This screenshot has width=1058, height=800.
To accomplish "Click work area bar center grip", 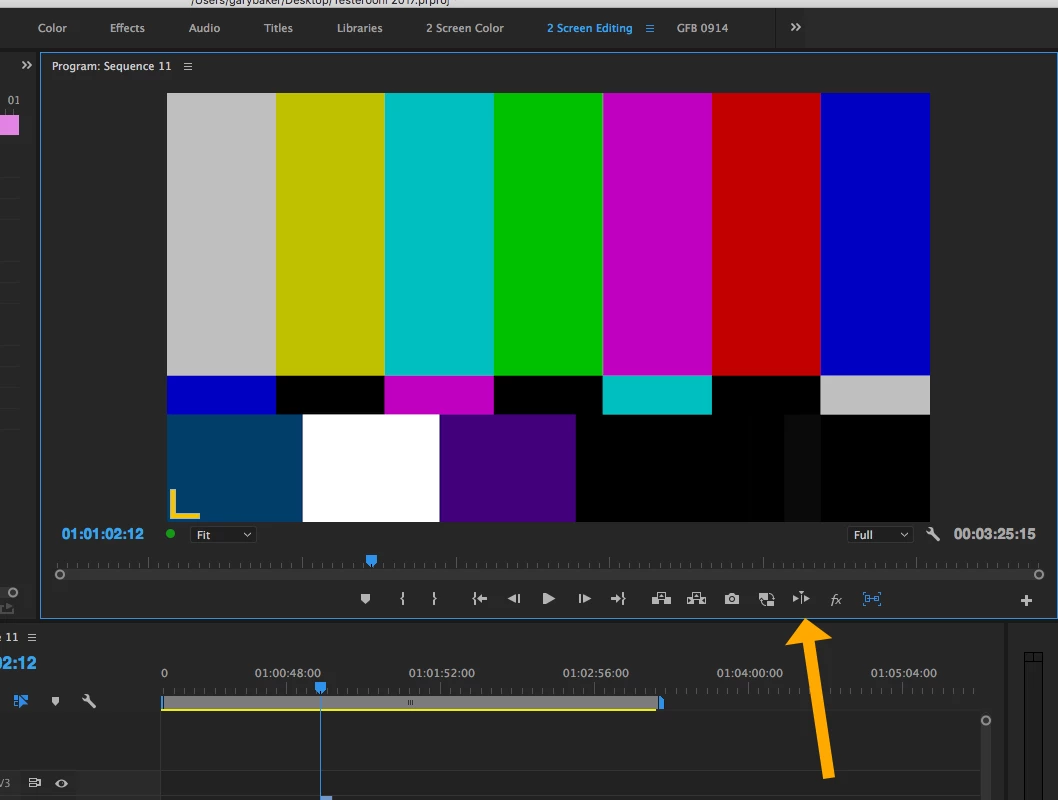I will [x=410, y=703].
